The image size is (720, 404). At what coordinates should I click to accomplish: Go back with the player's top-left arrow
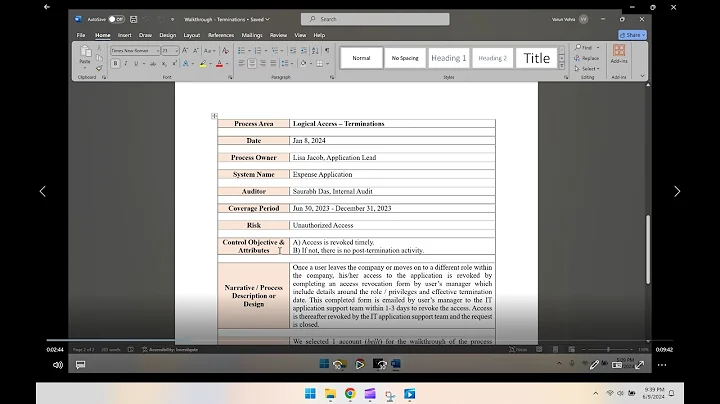pos(46,7)
